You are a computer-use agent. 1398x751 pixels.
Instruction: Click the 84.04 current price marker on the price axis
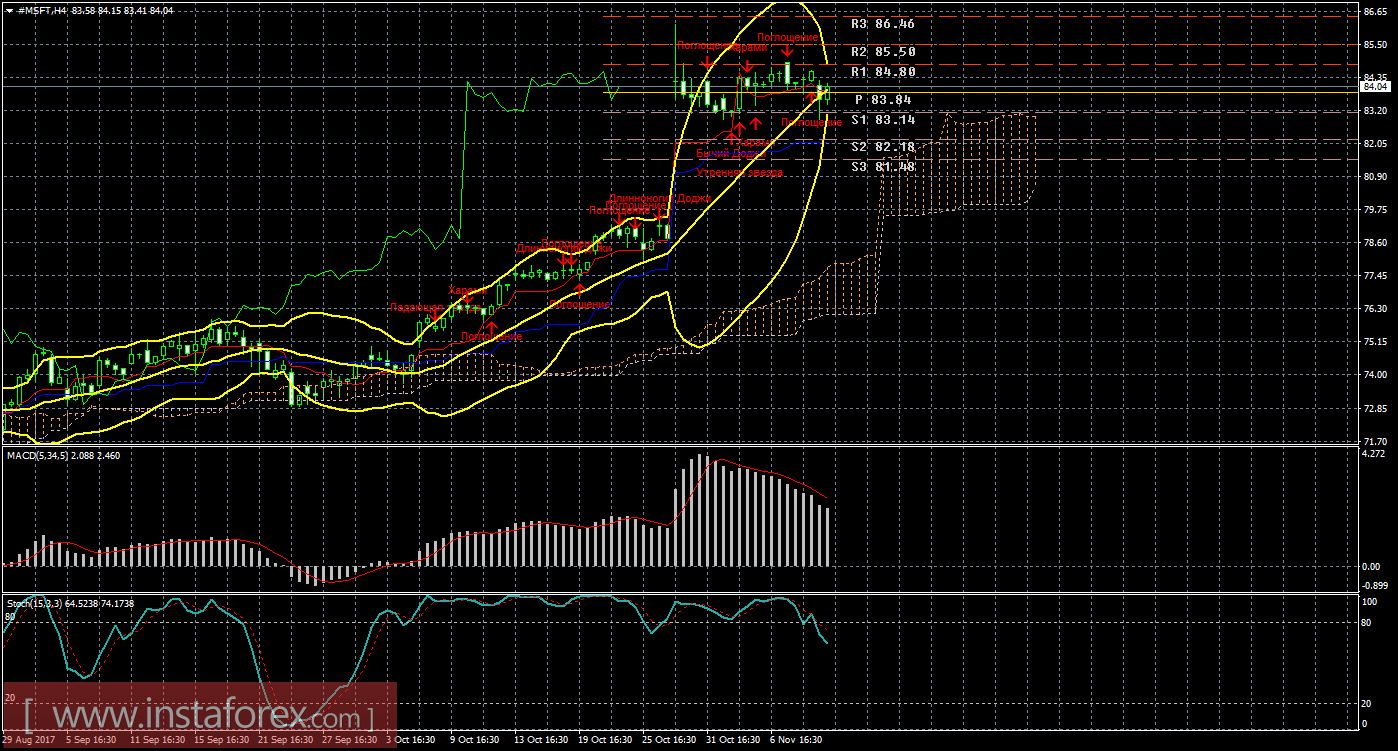1376,87
